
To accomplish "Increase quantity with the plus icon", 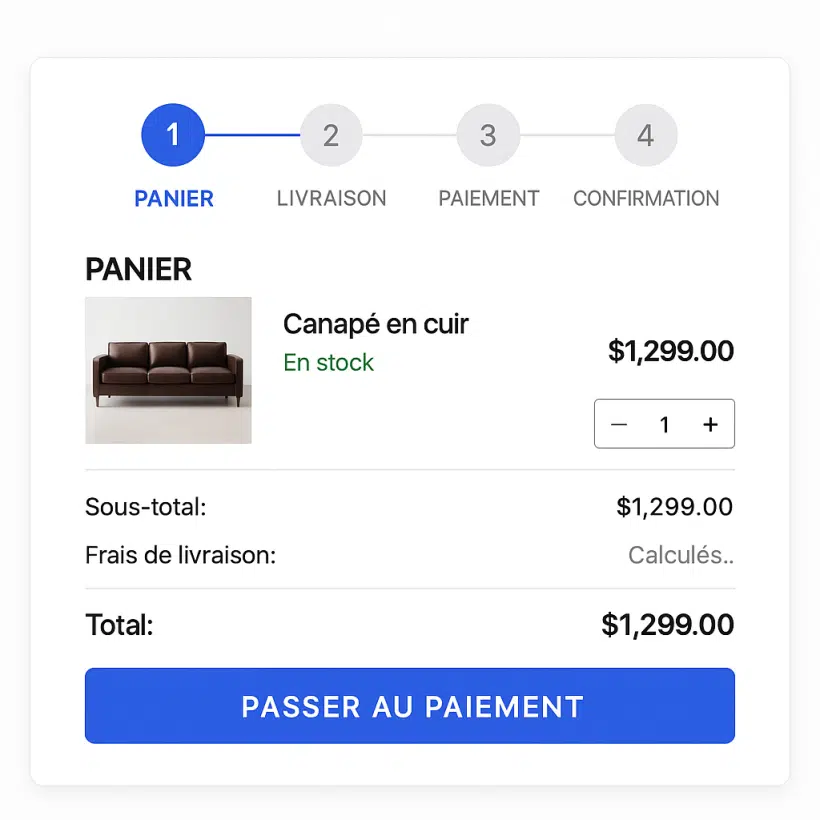I will point(710,424).
